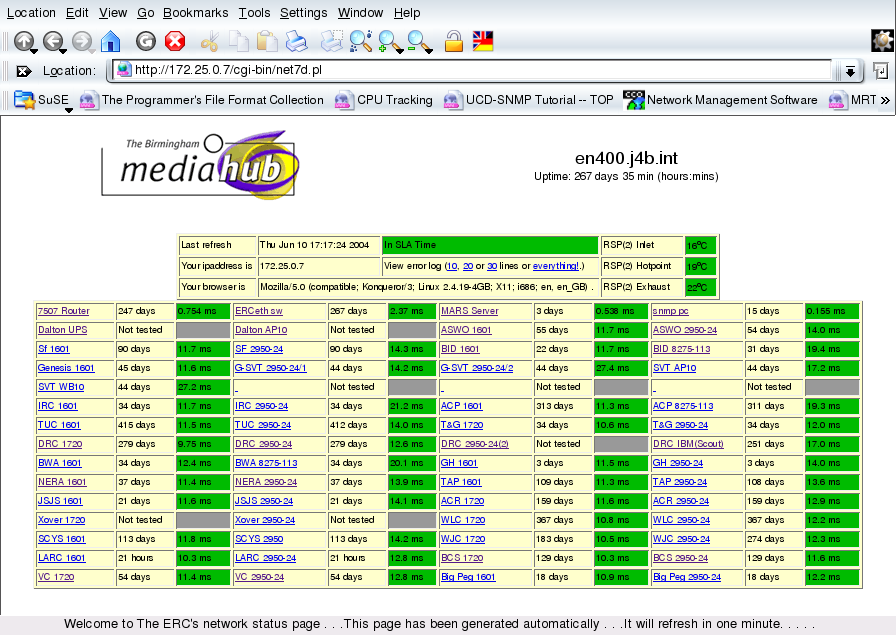Screen dimensions: 896x635
Task: Open The Programmer's File Format Collection bookmark
Action: tap(202, 100)
